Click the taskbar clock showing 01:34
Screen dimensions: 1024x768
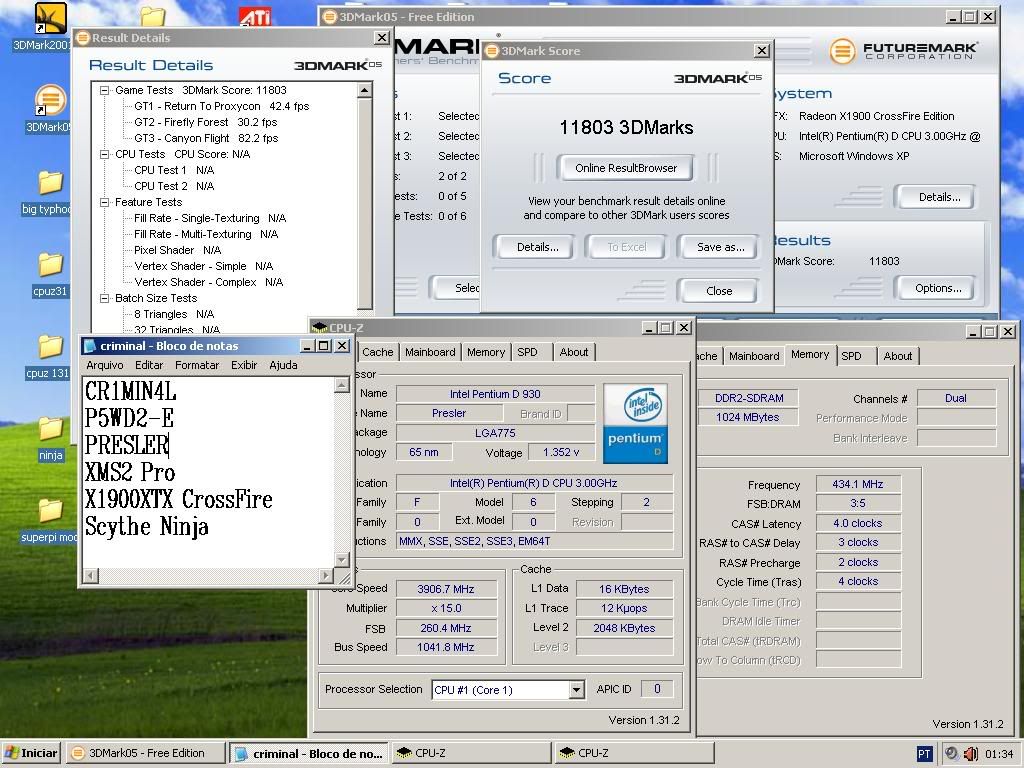tap(999, 754)
